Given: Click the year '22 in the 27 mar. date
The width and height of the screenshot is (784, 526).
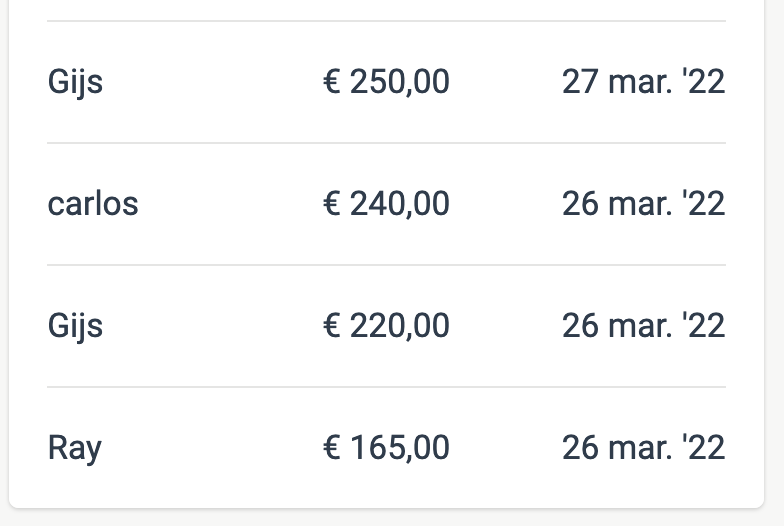Looking at the screenshot, I should (x=701, y=82).
